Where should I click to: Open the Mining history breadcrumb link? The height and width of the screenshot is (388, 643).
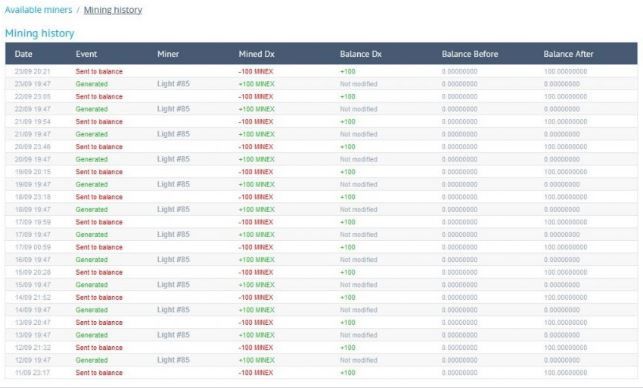pyautogui.click(x=113, y=10)
